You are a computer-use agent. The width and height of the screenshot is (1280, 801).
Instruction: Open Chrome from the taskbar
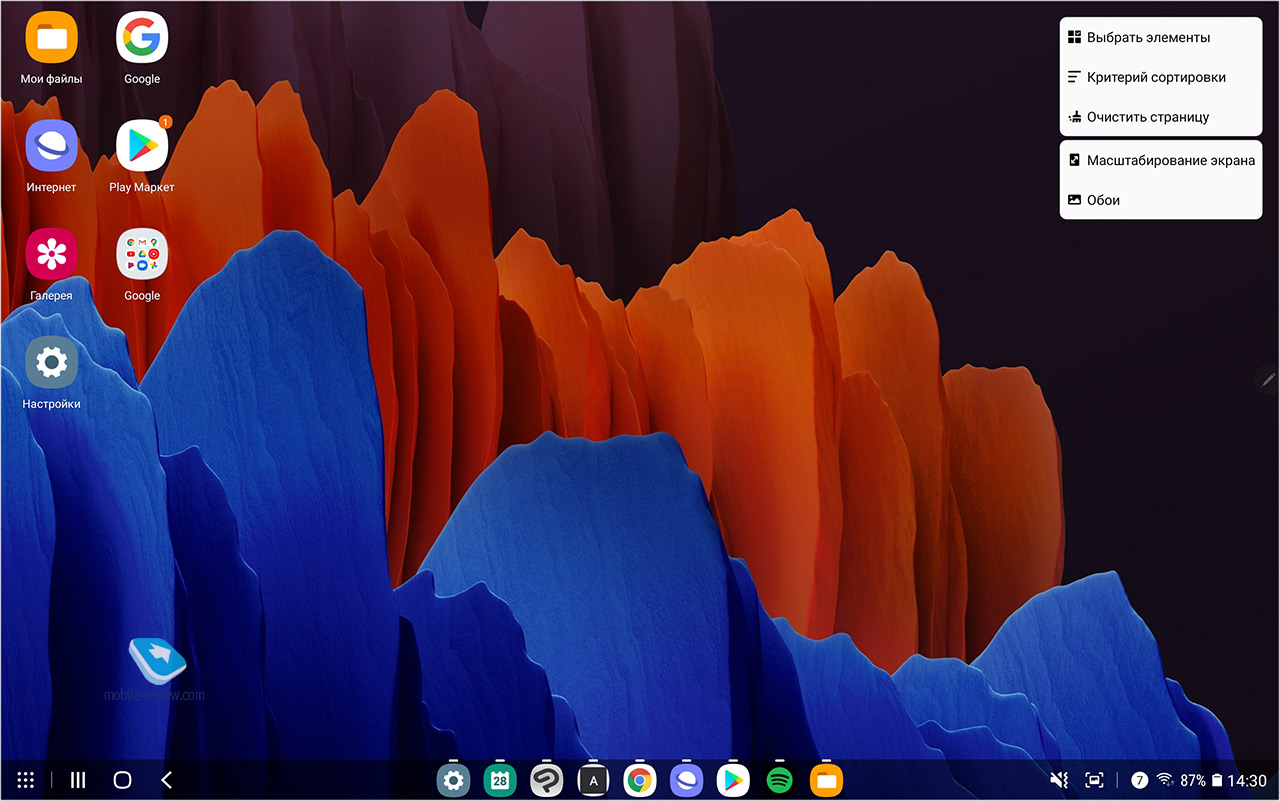640,780
